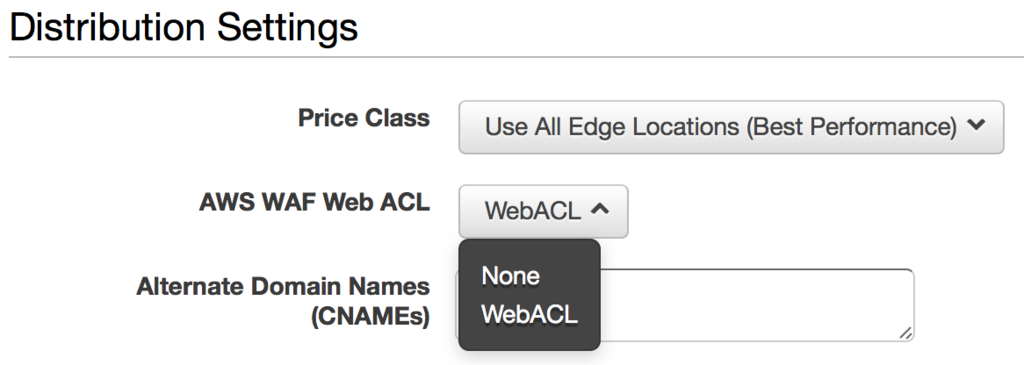Screen dimensions: 1024x365
Task: Click the up chevron beside WebACL
Action: pos(600,210)
